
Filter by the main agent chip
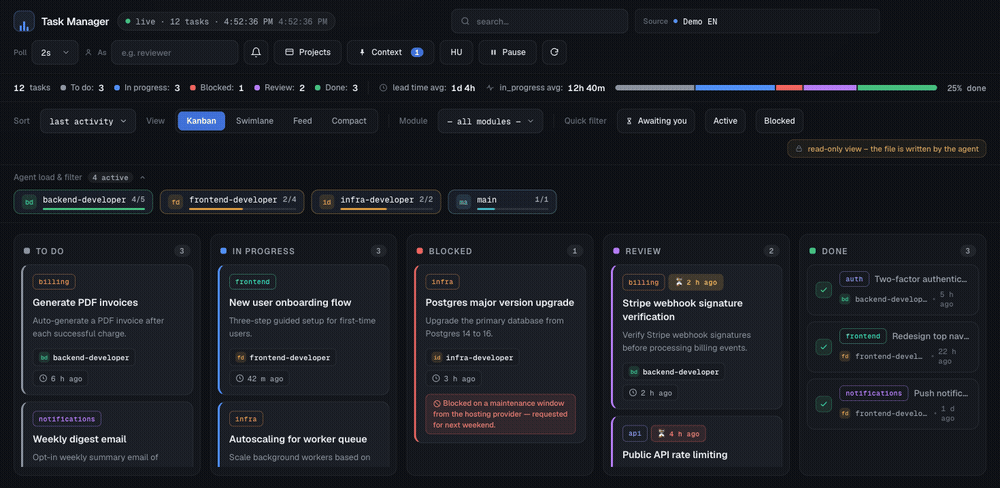[x=503, y=202]
